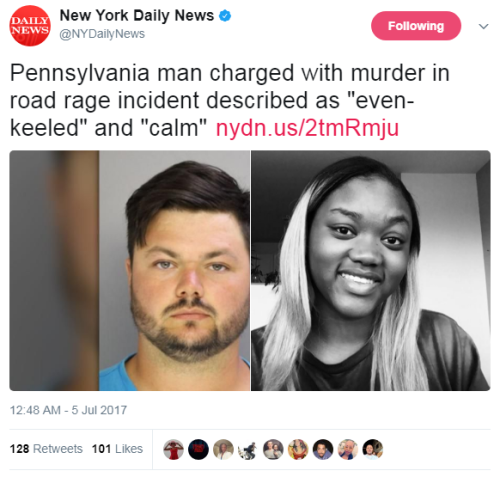The height and width of the screenshot is (477, 500).
Task: Click the 12:48 AM - 5 Jul 2017 timestamp
Action: tap(68, 410)
